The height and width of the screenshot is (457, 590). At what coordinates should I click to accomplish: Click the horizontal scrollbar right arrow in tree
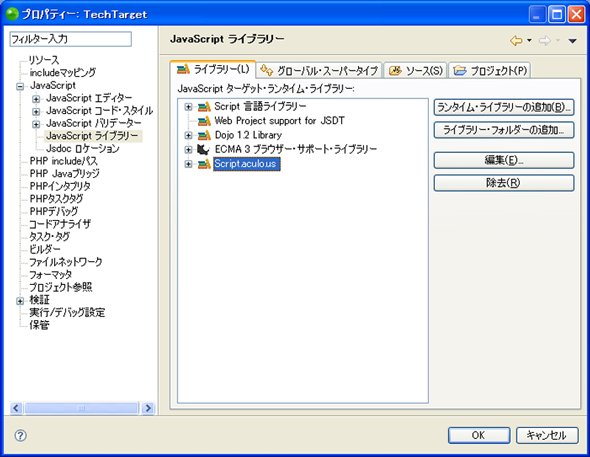[148, 408]
